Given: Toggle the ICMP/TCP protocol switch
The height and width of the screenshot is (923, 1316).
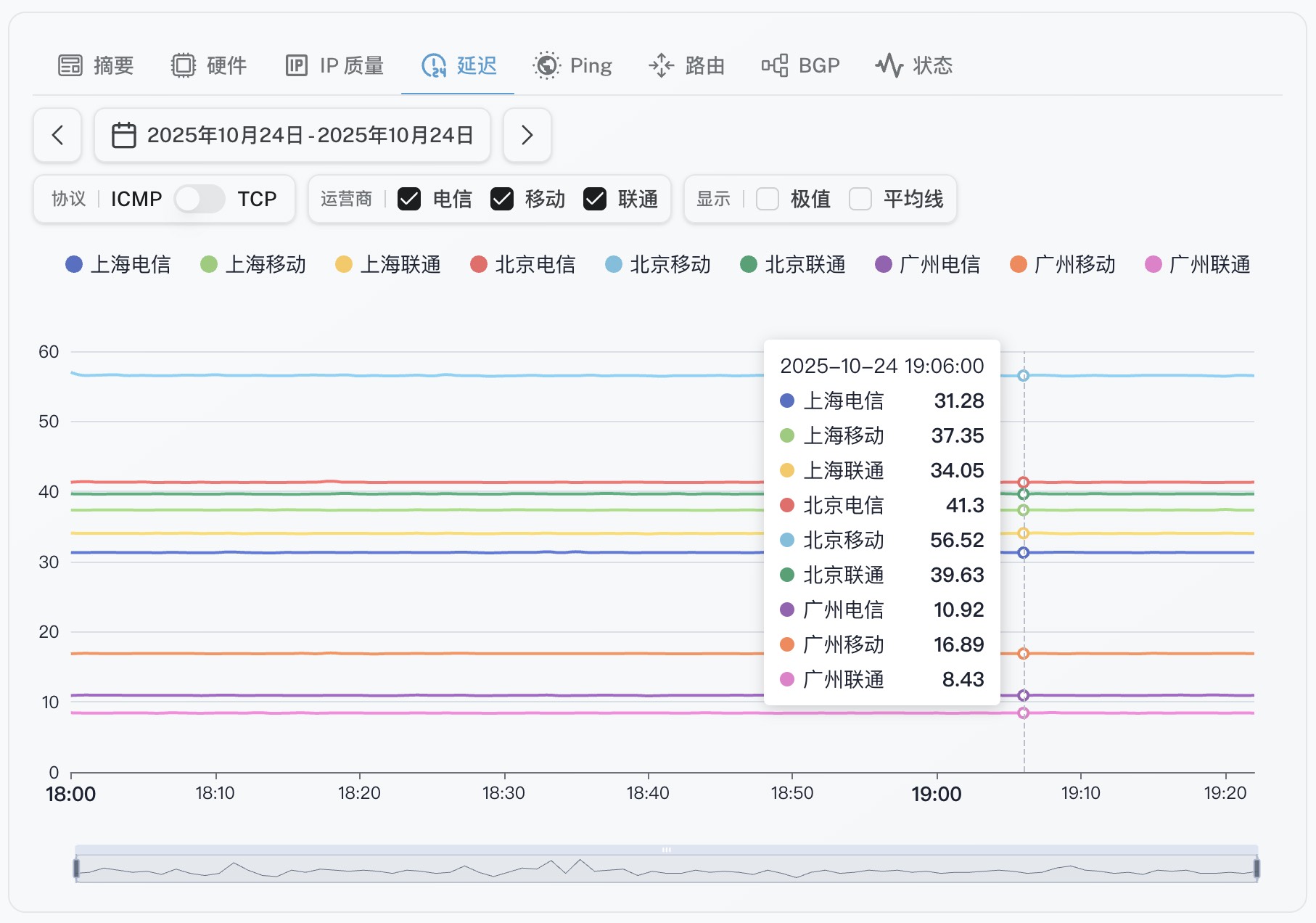Looking at the screenshot, I should pos(200,199).
